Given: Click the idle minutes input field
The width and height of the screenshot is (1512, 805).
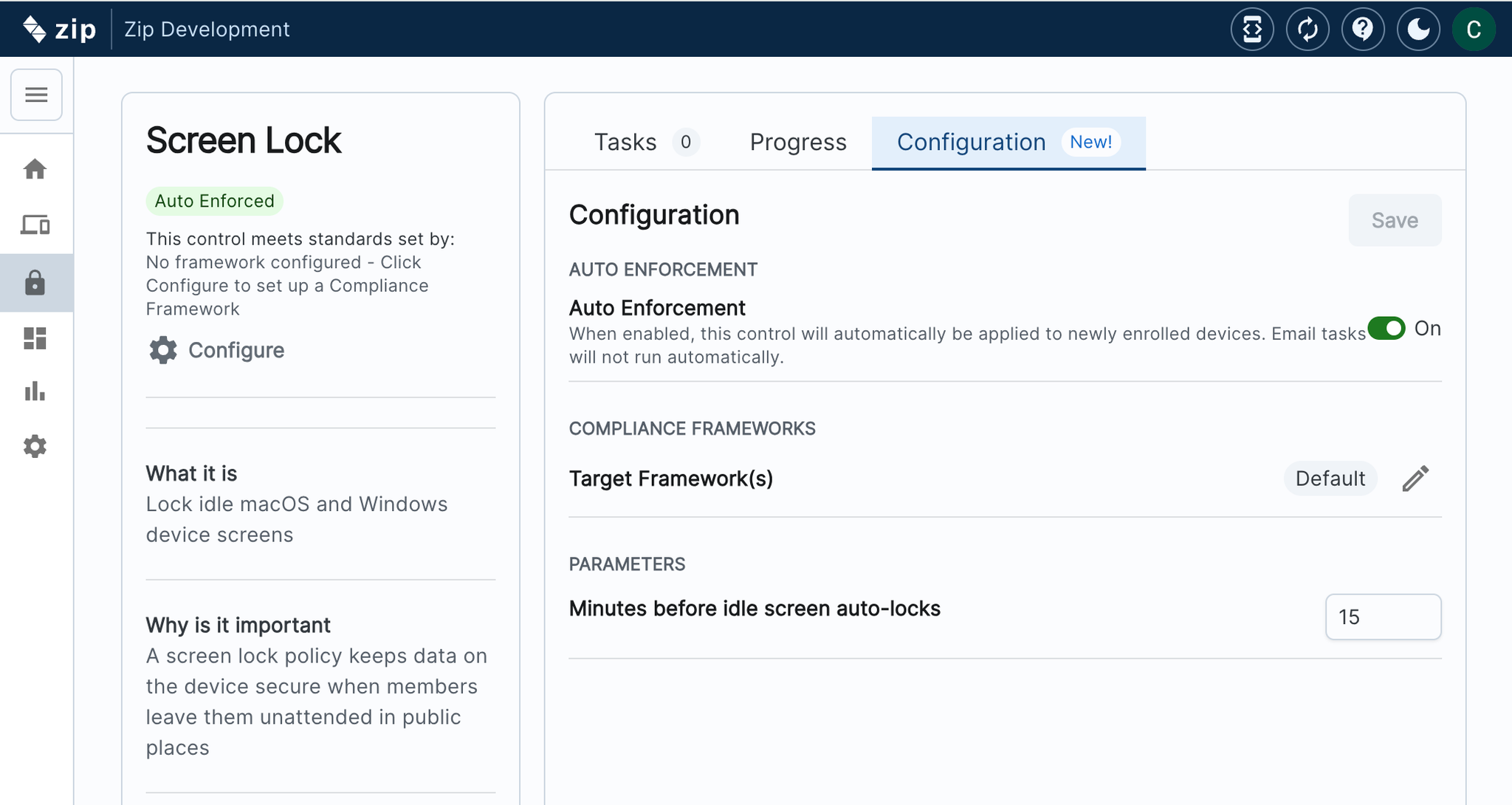Looking at the screenshot, I should [1382, 617].
